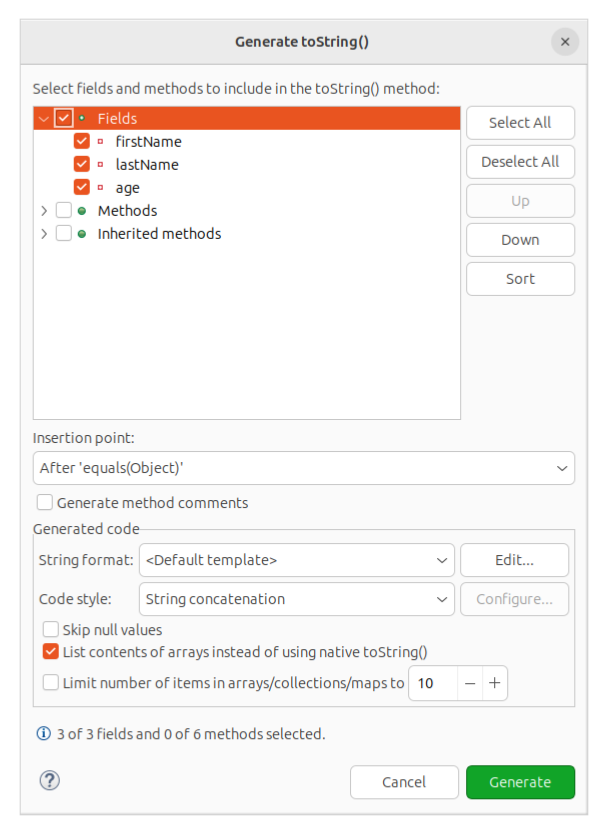Open the Insertion point dropdown
The height and width of the screenshot is (834, 606).
(303, 468)
